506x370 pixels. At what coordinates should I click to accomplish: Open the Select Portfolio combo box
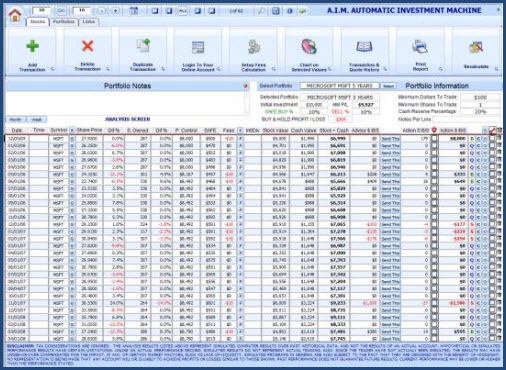(340, 86)
